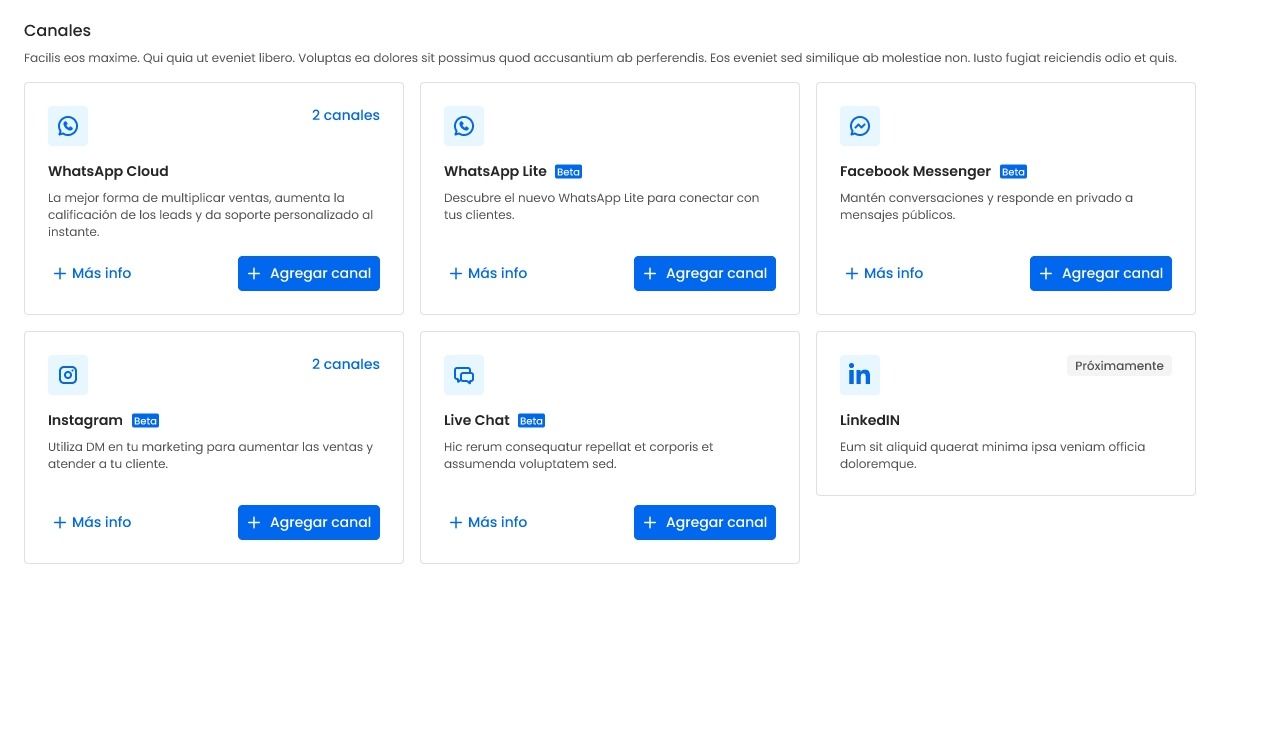Click the Live Chat bubbles icon
This screenshot has height=740, width=1263.
[x=464, y=375]
